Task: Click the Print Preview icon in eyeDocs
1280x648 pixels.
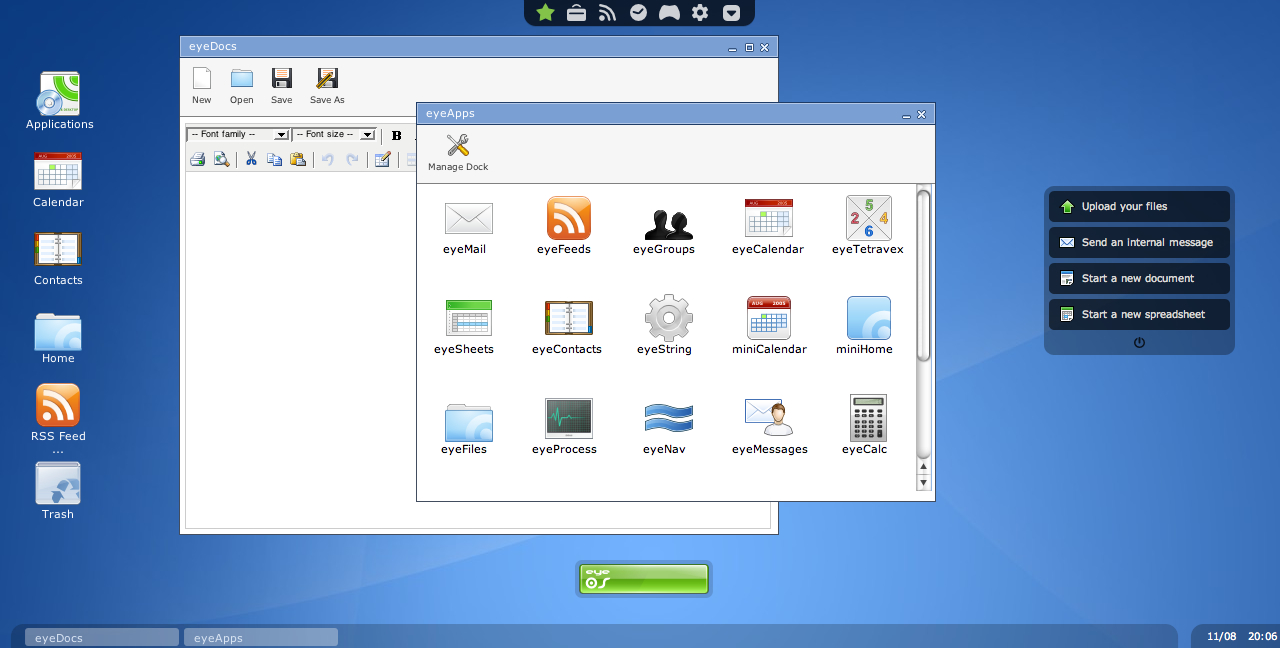Action: (x=221, y=159)
